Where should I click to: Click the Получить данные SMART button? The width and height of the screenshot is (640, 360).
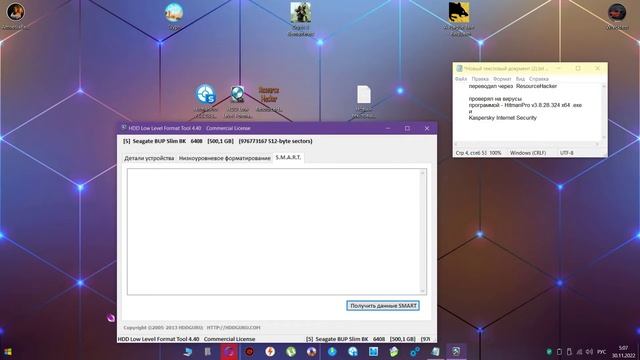click(x=383, y=306)
